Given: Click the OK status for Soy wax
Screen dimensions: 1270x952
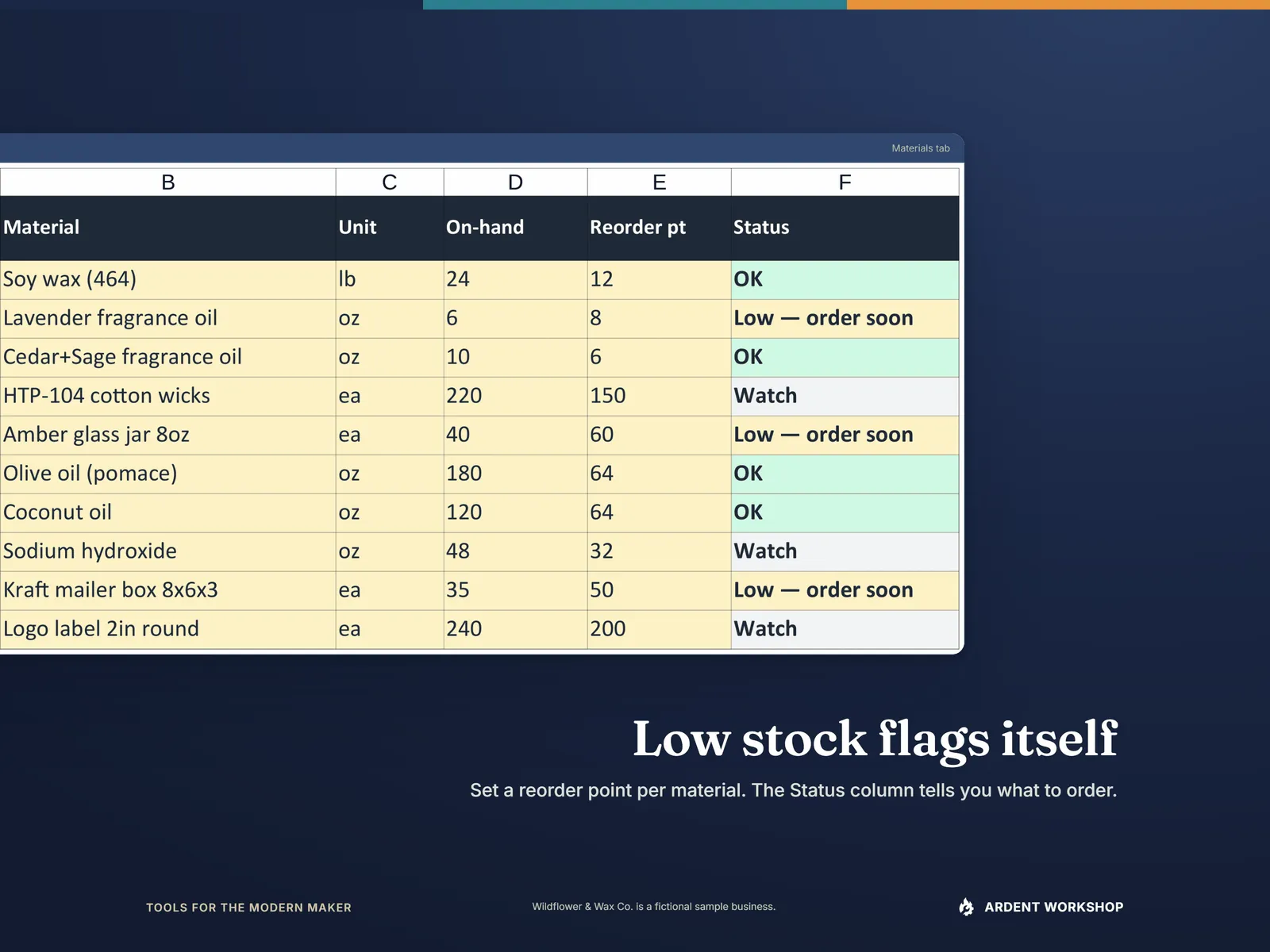Looking at the screenshot, I should [x=845, y=279].
